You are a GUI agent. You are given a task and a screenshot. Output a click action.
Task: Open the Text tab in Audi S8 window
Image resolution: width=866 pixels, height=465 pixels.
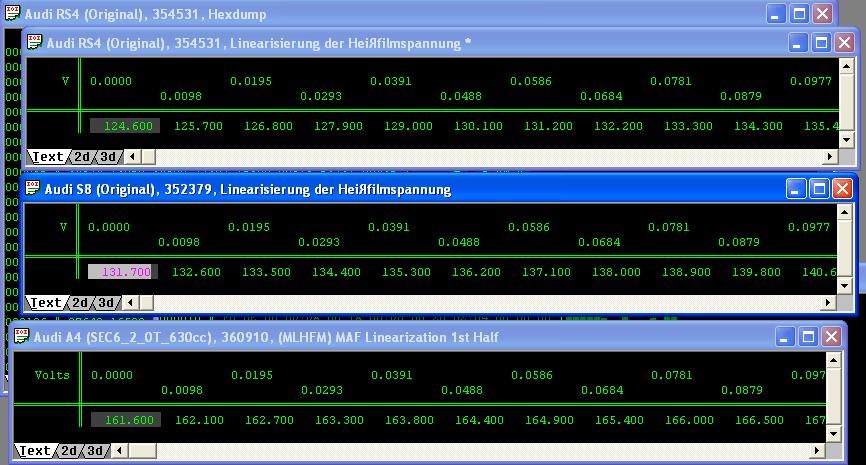[x=45, y=303]
